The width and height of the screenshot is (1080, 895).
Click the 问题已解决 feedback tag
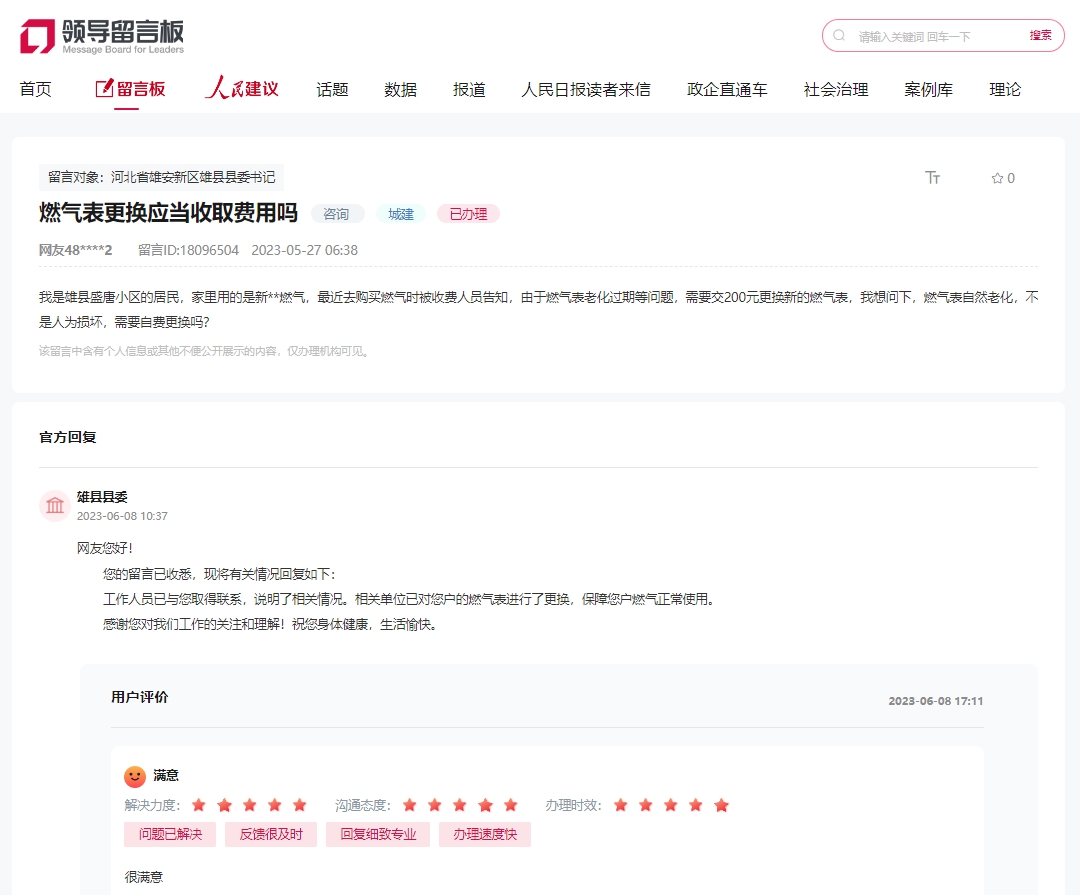pyautogui.click(x=170, y=834)
